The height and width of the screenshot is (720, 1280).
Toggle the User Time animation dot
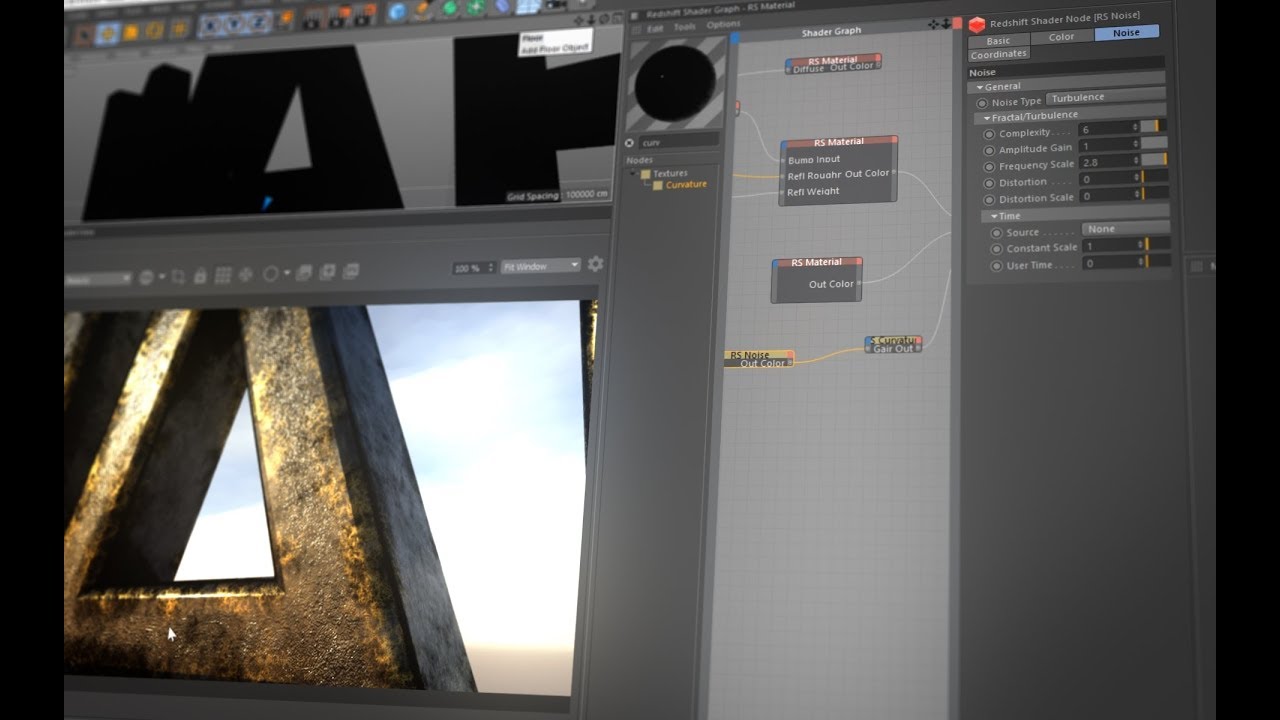[996, 265]
